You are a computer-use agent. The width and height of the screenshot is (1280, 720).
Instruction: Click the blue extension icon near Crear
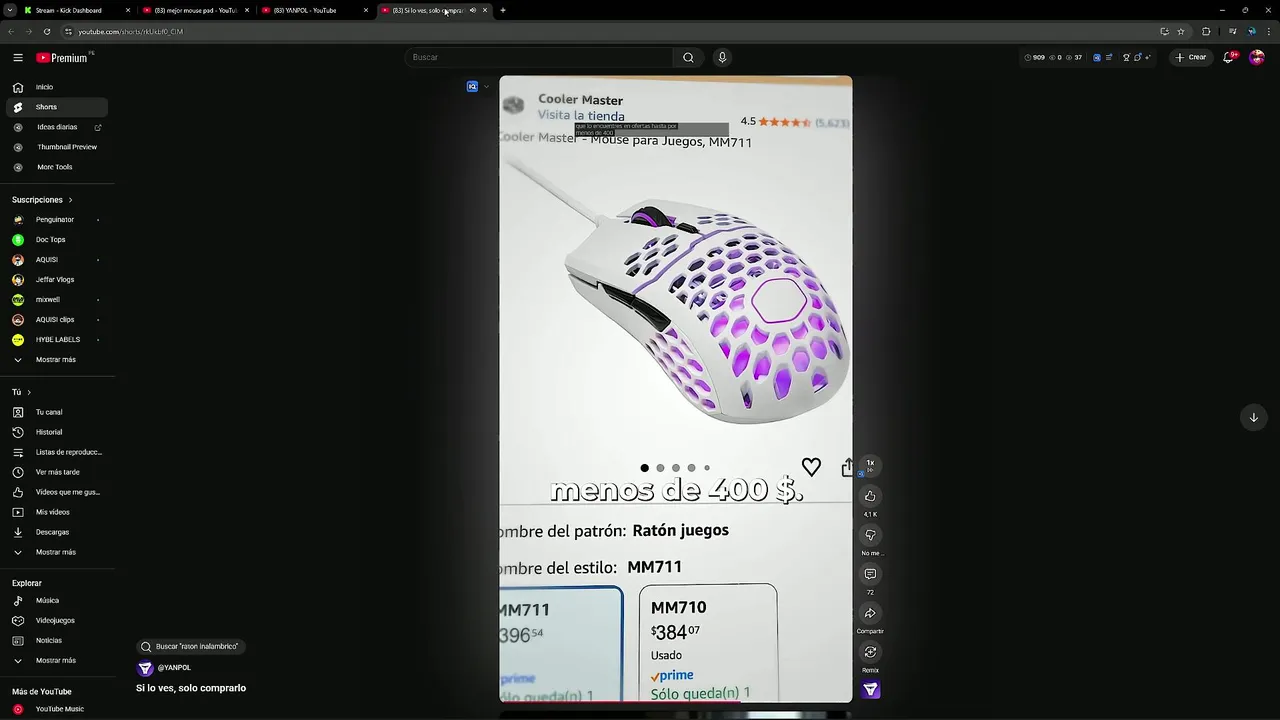point(1097,57)
